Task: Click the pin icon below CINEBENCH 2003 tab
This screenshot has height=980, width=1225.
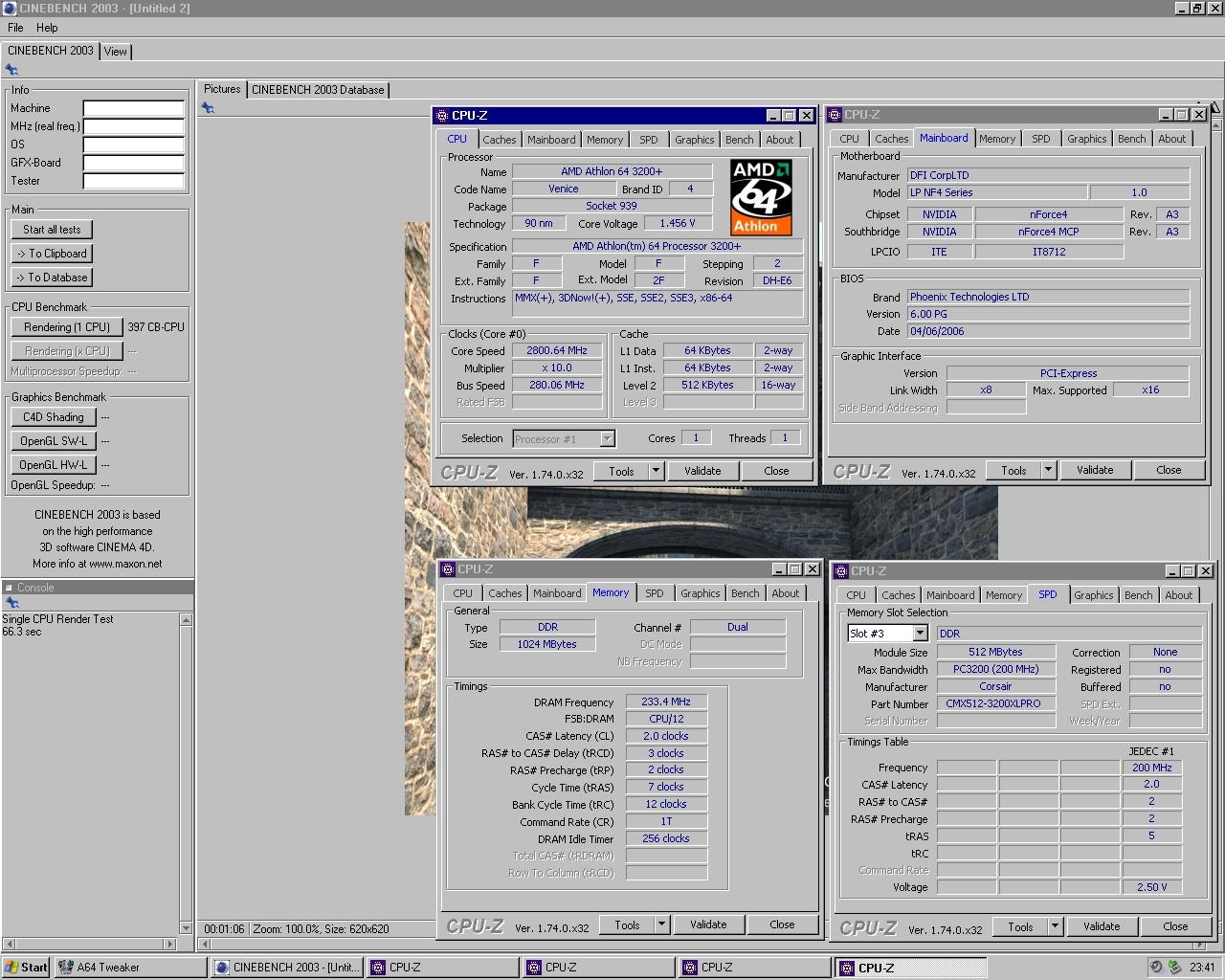Action: tap(11, 70)
